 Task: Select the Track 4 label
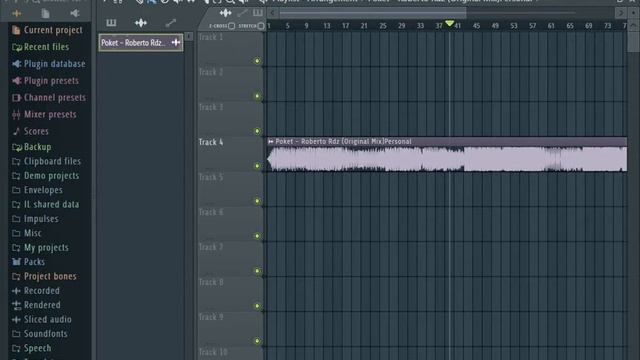point(211,142)
